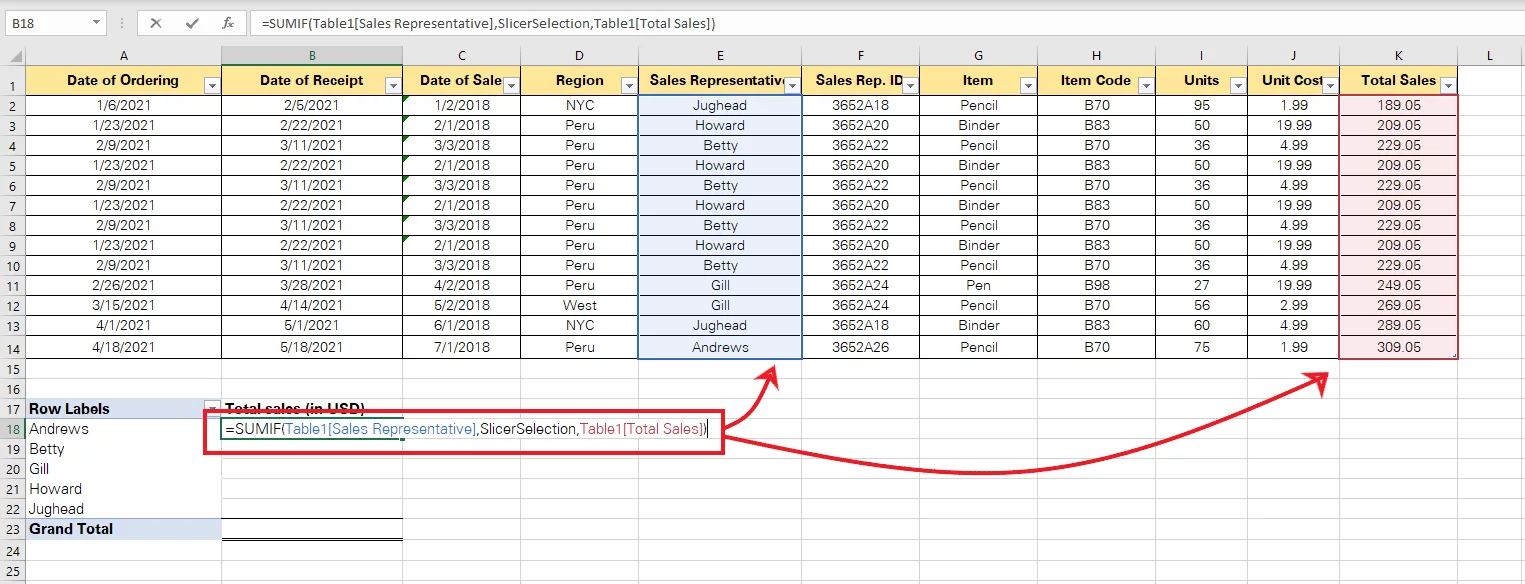Image resolution: width=1525 pixels, height=584 pixels.
Task: Select column E header
Action: [720, 56]
